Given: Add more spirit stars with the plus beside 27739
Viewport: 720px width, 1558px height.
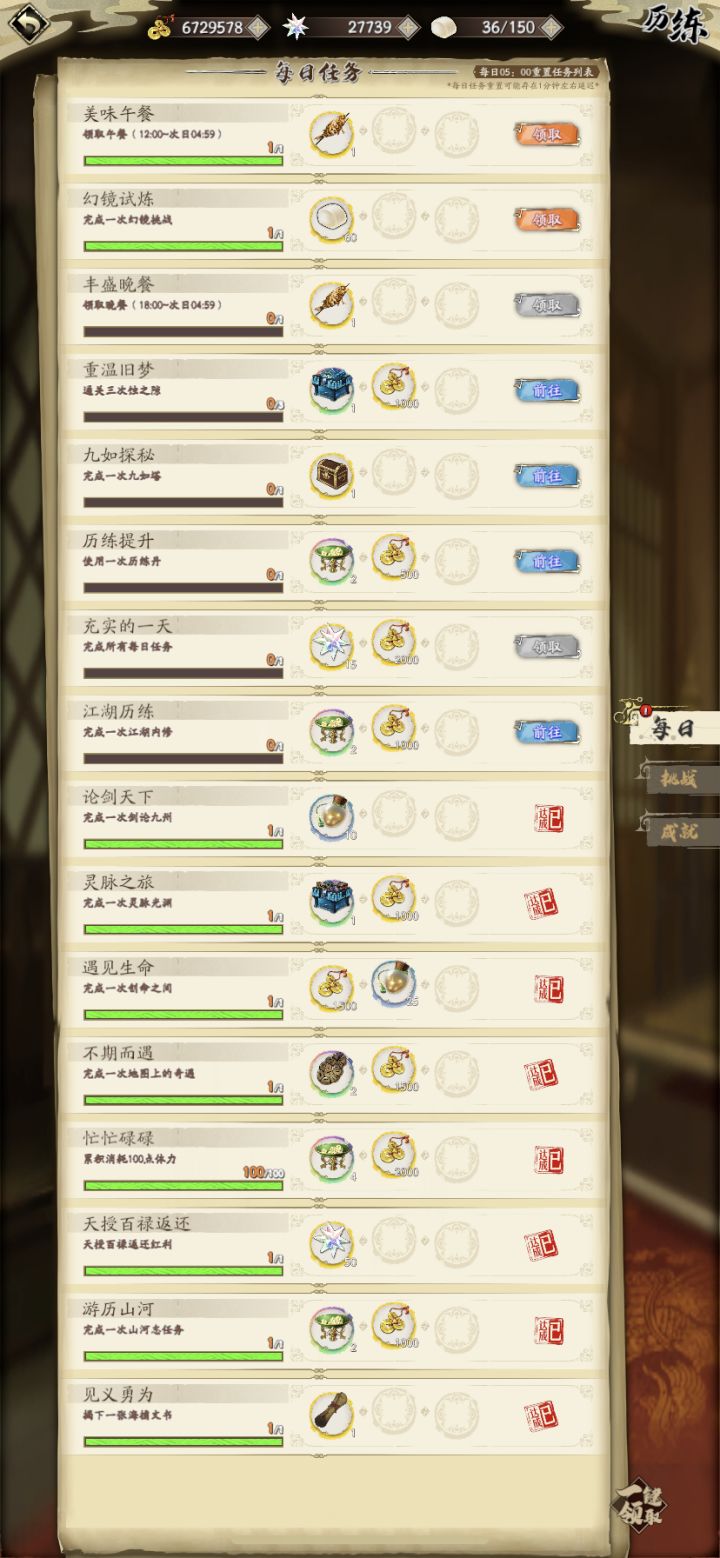Looking at the screenshot, I should point(407,28).
